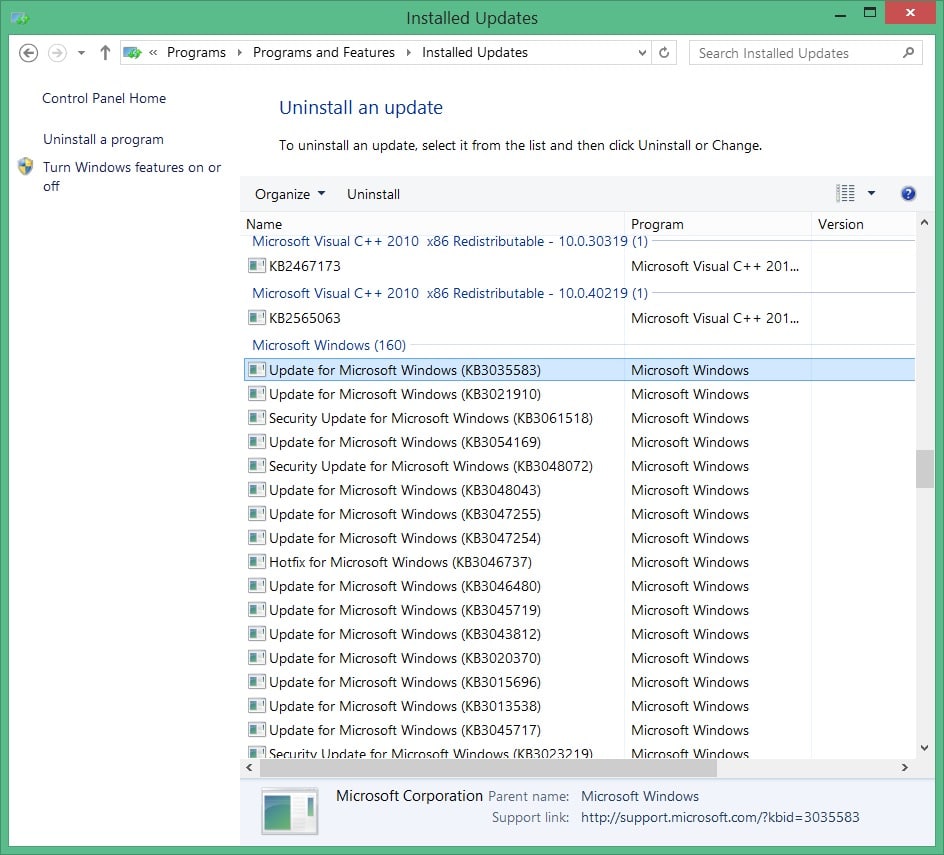Select Update for Microsoft Windows (KB3045717)
The width and height of the screenshot is (944, 855).
click(x=579, y=730)
